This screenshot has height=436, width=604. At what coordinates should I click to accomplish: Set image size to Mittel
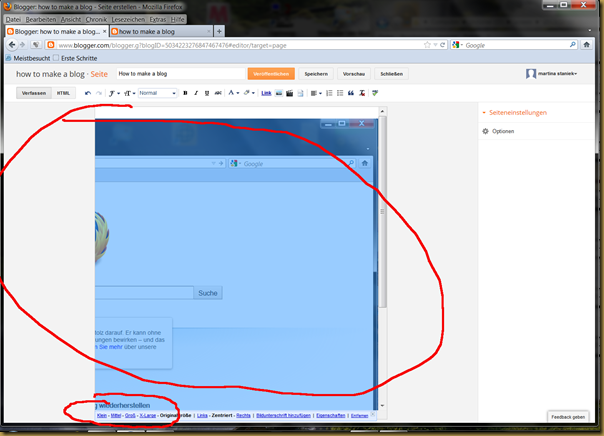[116, 416]
